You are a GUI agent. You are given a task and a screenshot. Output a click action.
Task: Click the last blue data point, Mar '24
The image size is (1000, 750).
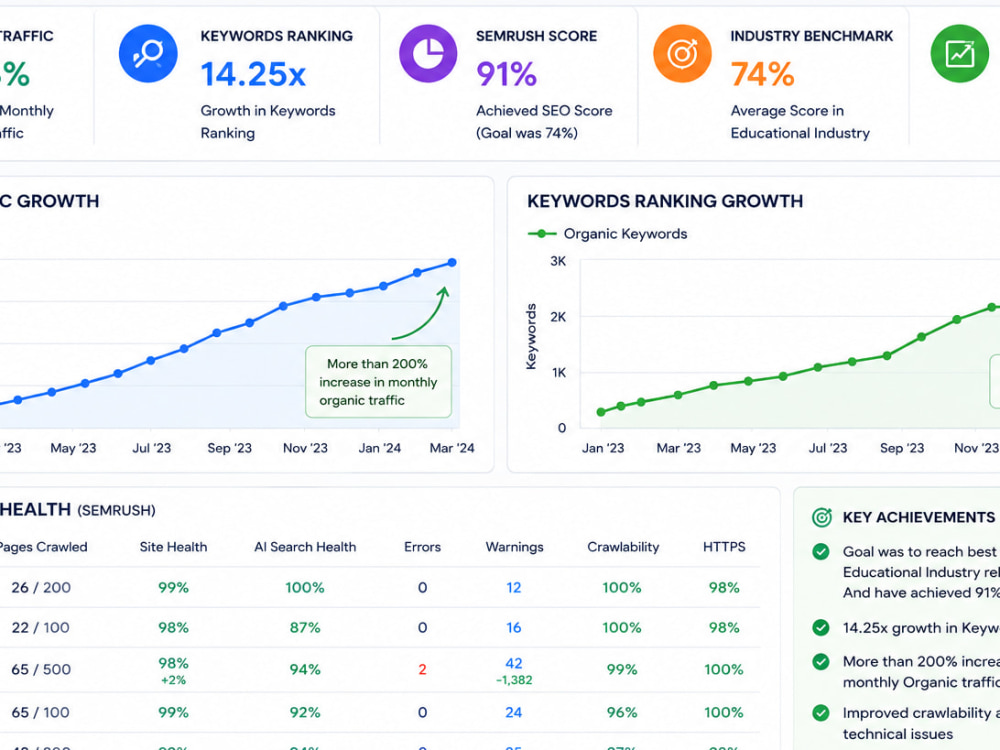coord(452,263)
